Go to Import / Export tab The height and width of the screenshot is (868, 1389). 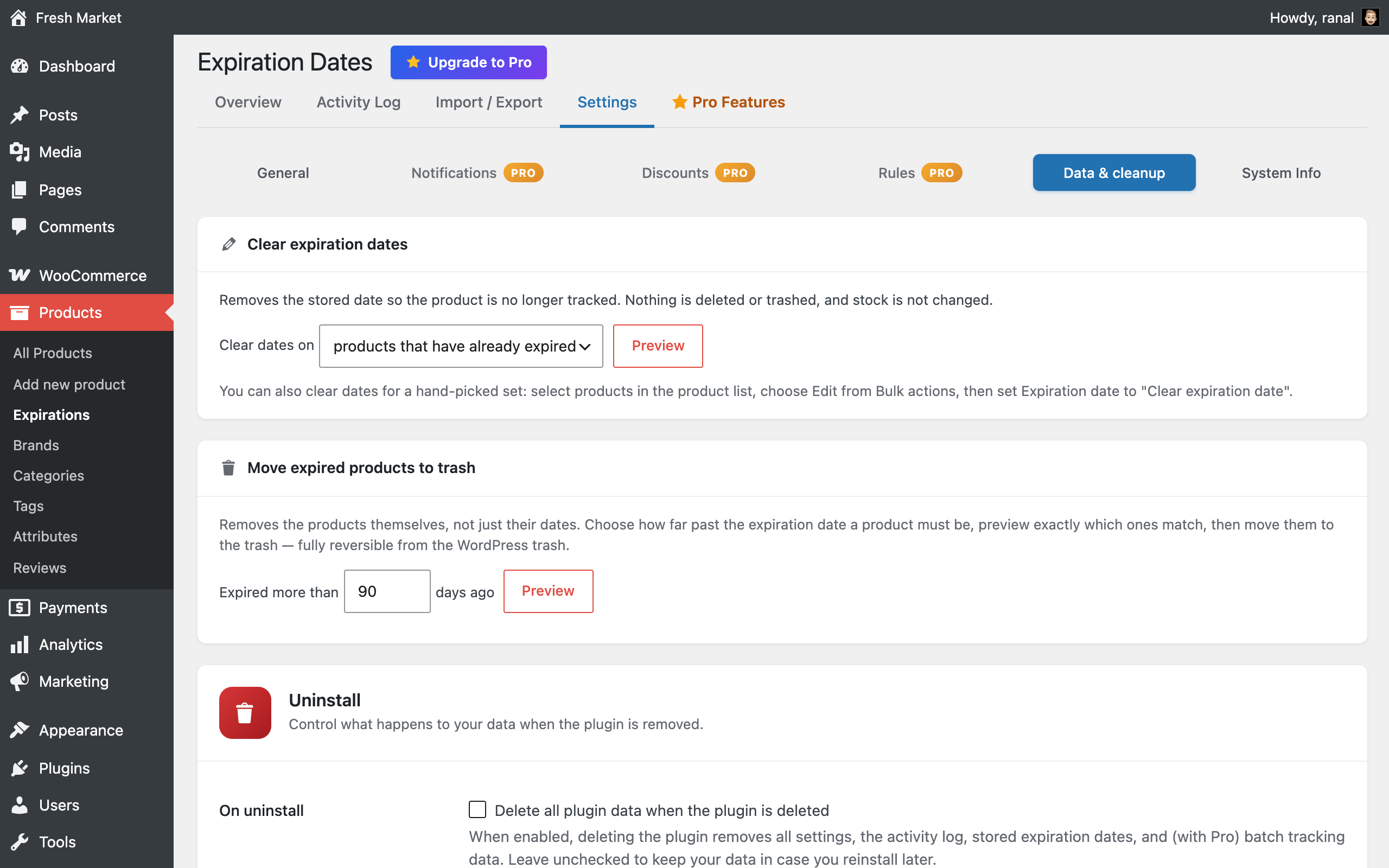(x=488, y=102)
